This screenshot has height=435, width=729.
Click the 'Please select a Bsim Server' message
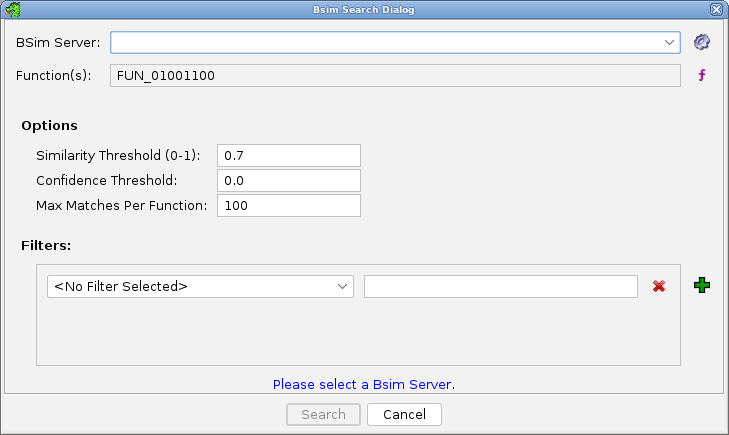364,384
